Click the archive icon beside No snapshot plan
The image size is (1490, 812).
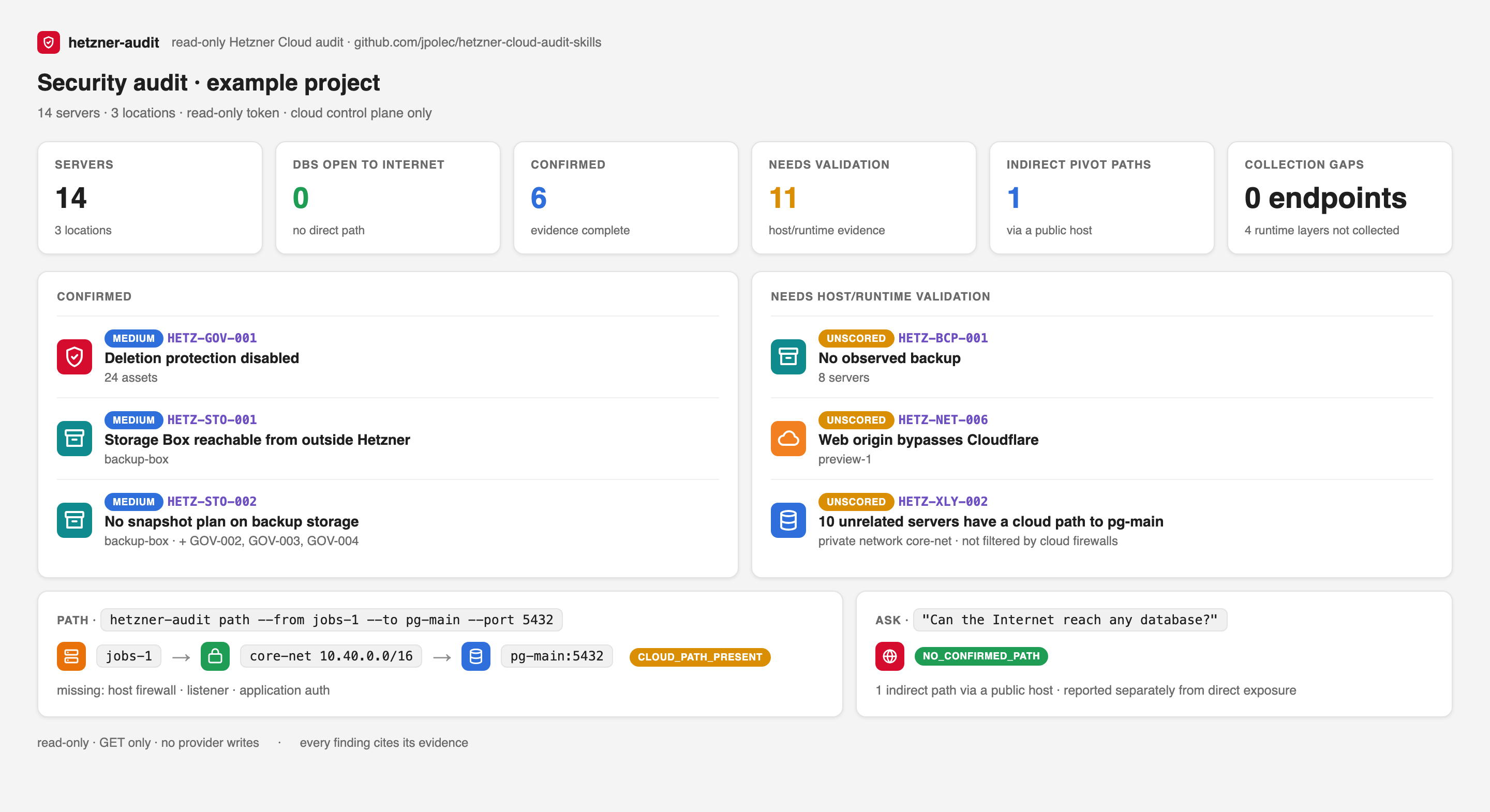click(74, 520)
